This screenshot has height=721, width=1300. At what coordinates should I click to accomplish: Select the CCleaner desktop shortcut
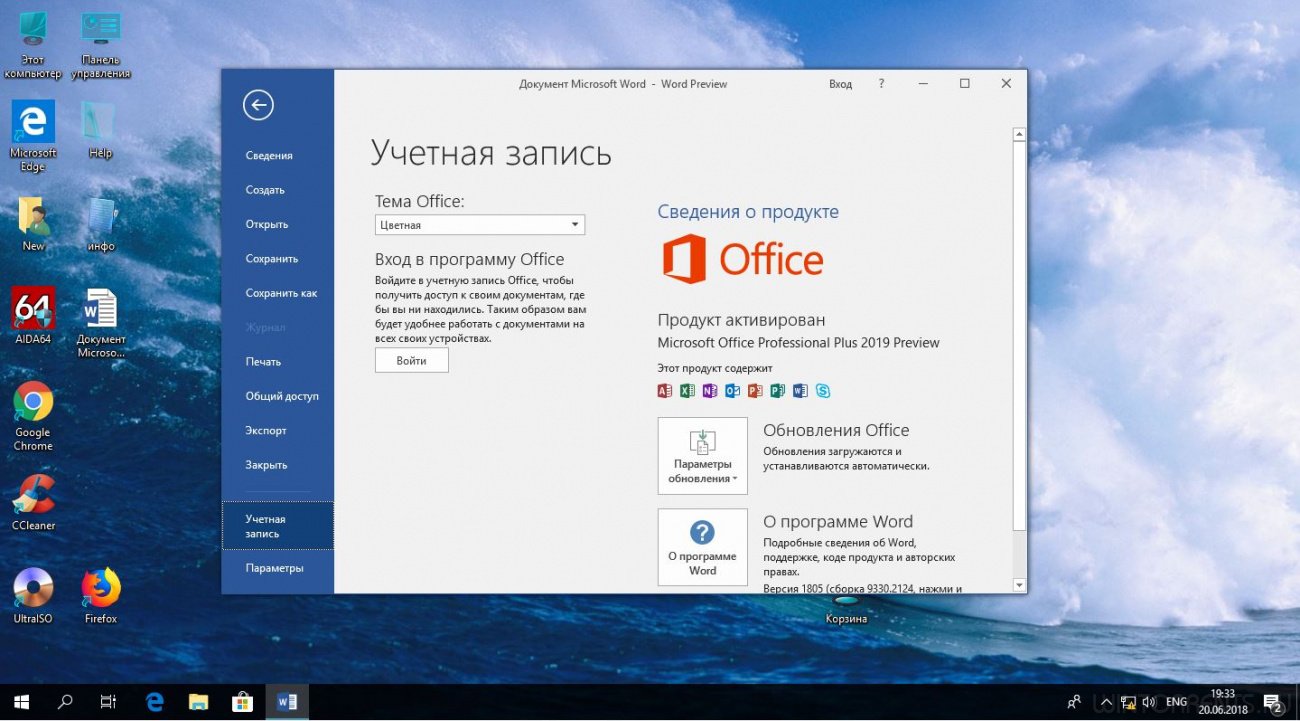(x=33, y=502)
